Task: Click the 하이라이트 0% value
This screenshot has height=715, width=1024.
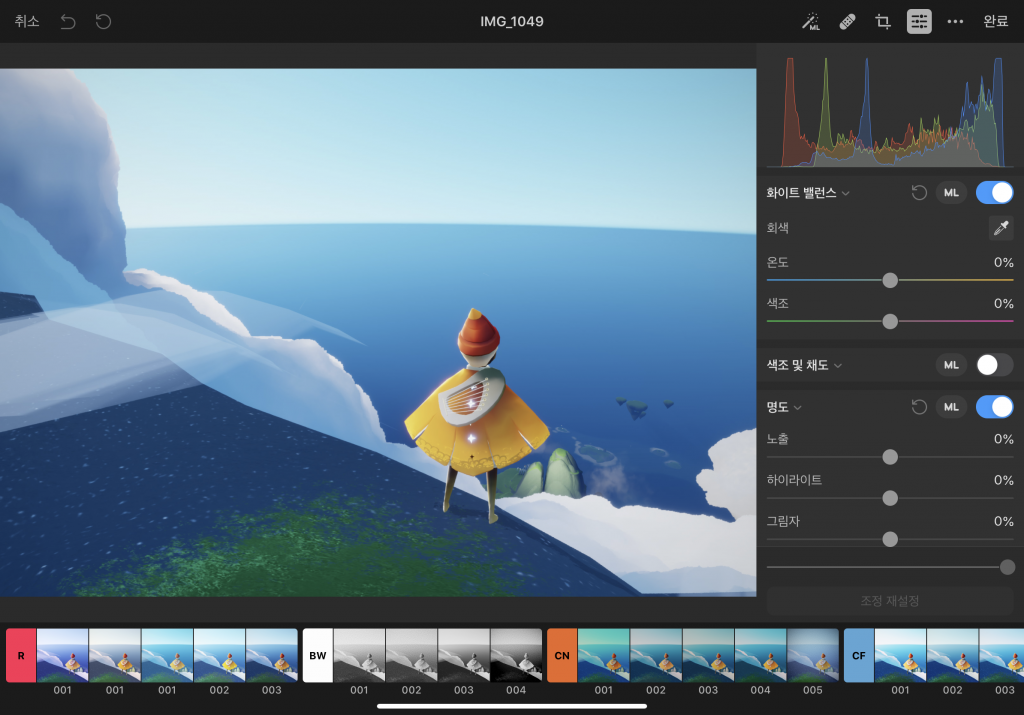Action: click(x=1004, y=481)
